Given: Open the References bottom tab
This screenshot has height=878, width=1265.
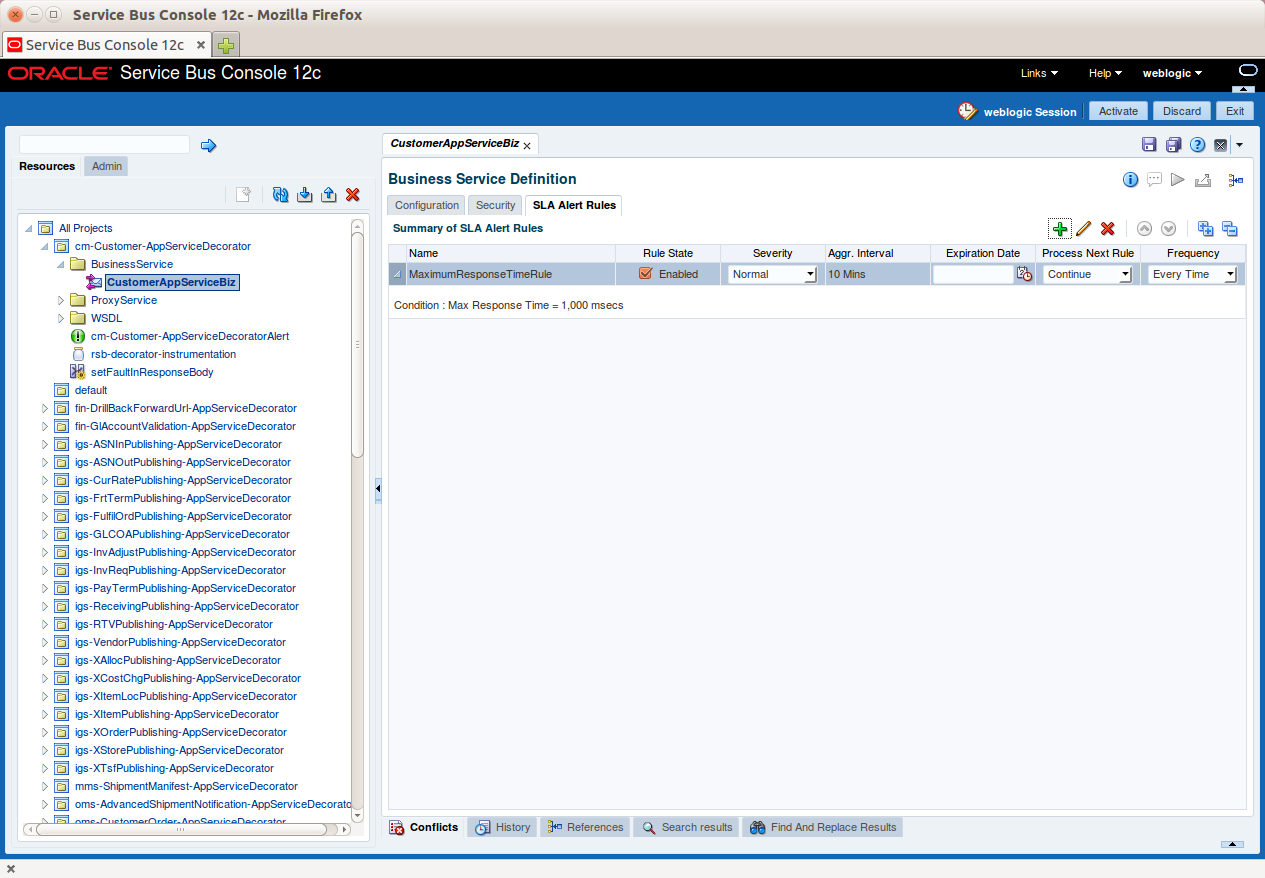Looking at the screenshot, I should tap(585, 827).
